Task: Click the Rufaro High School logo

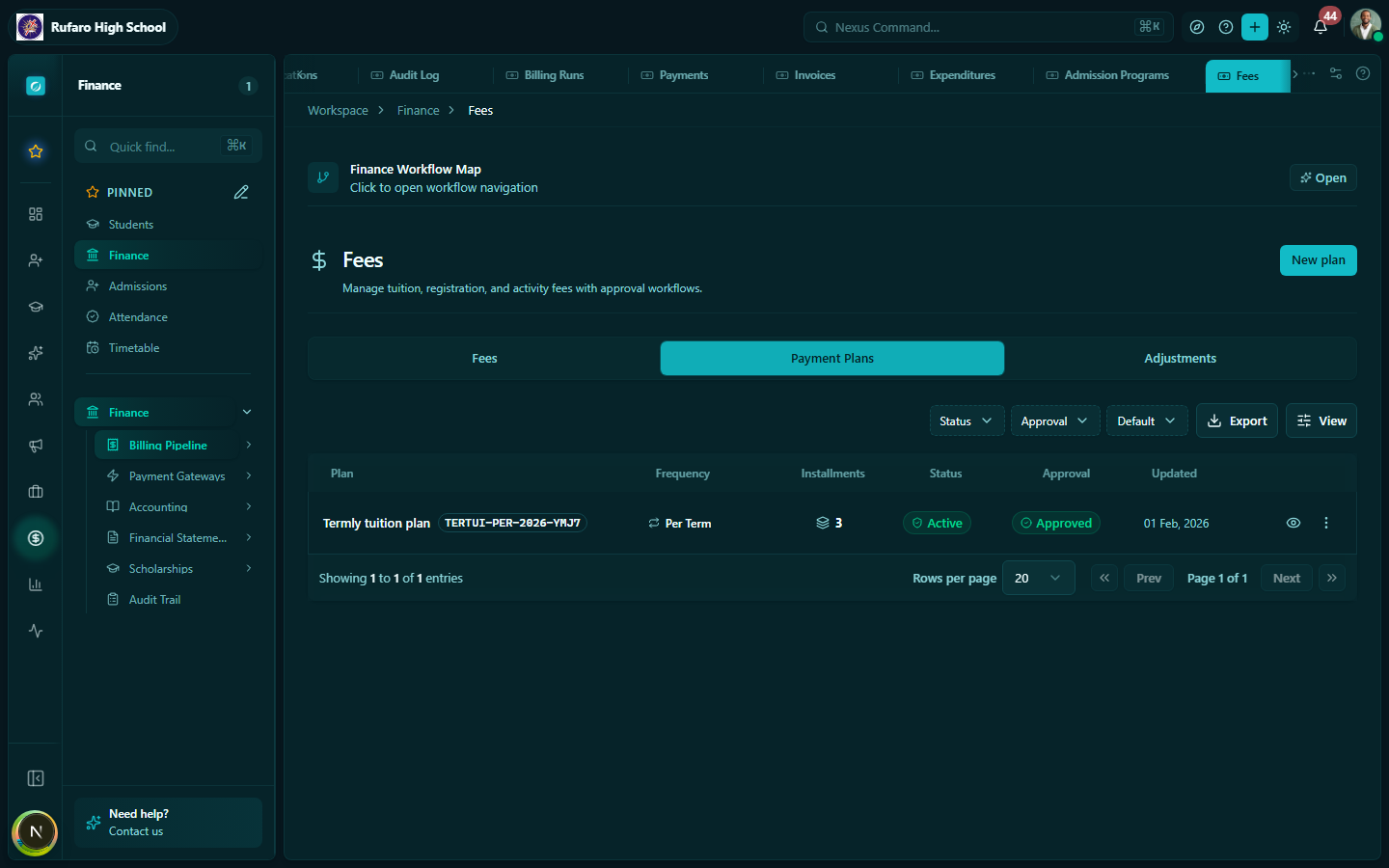Action: [30, 27]
